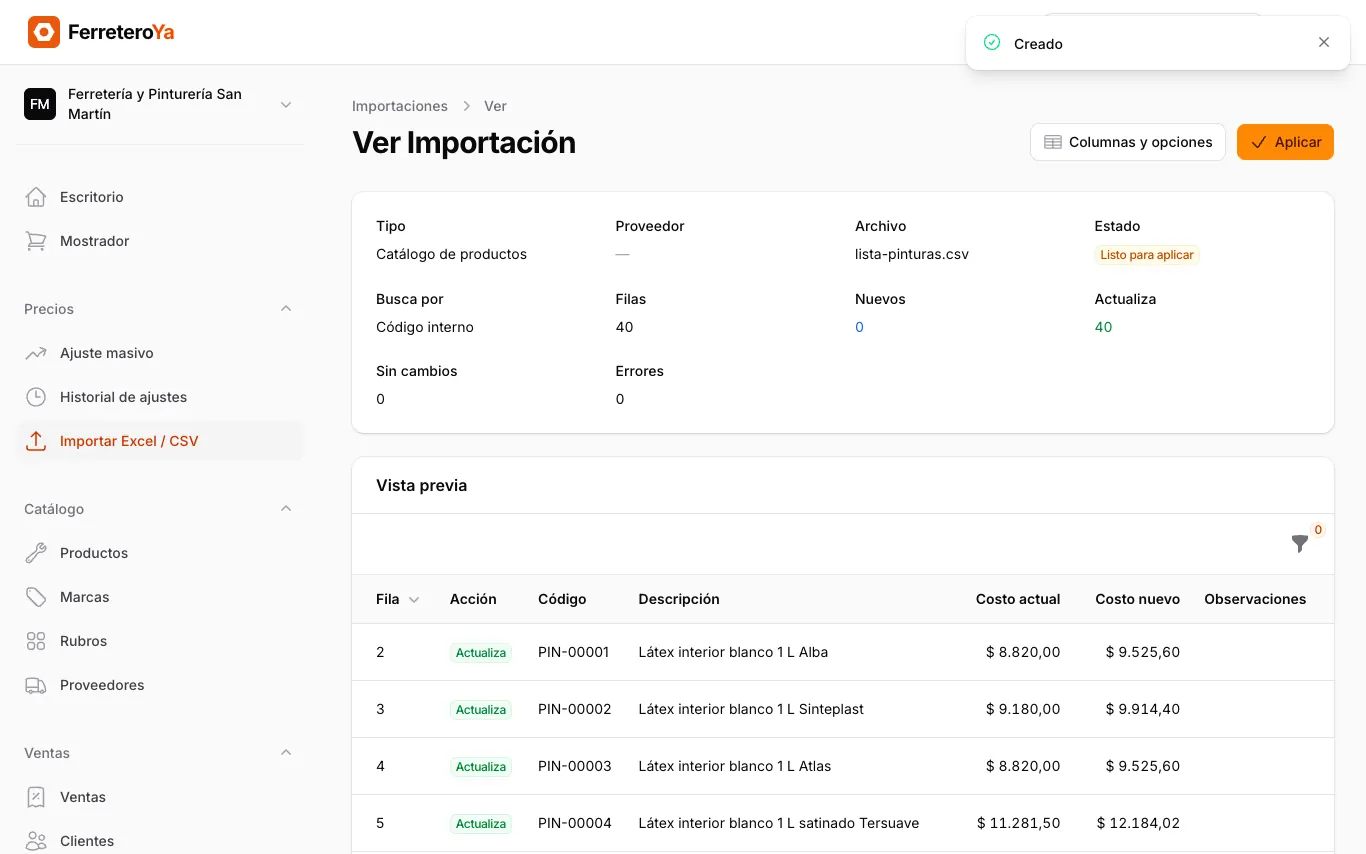Click the Ajuste masivo trend icon

[x=36, y=353]
